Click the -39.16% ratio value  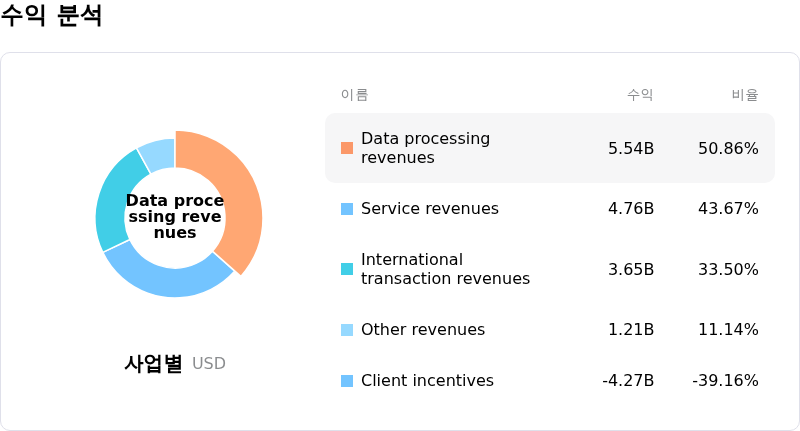pos(725,381)
